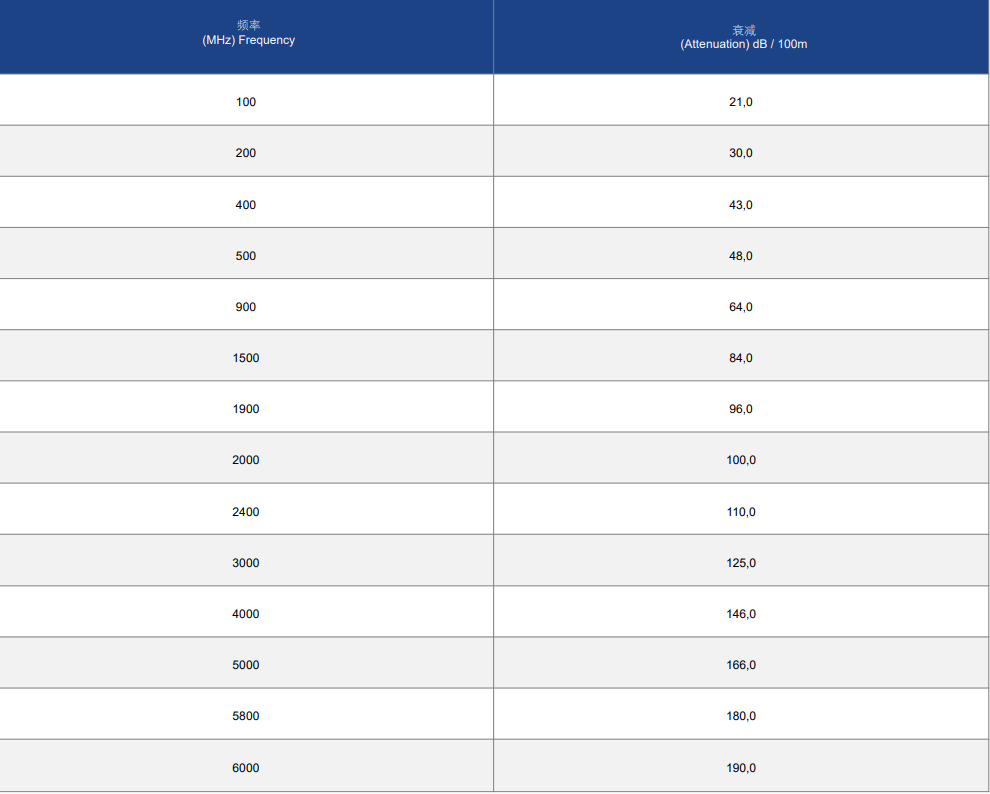Select the 100 MHz frequency cell
The width and height of the screenshot is (990, 794).
click(x=246, y=100)
